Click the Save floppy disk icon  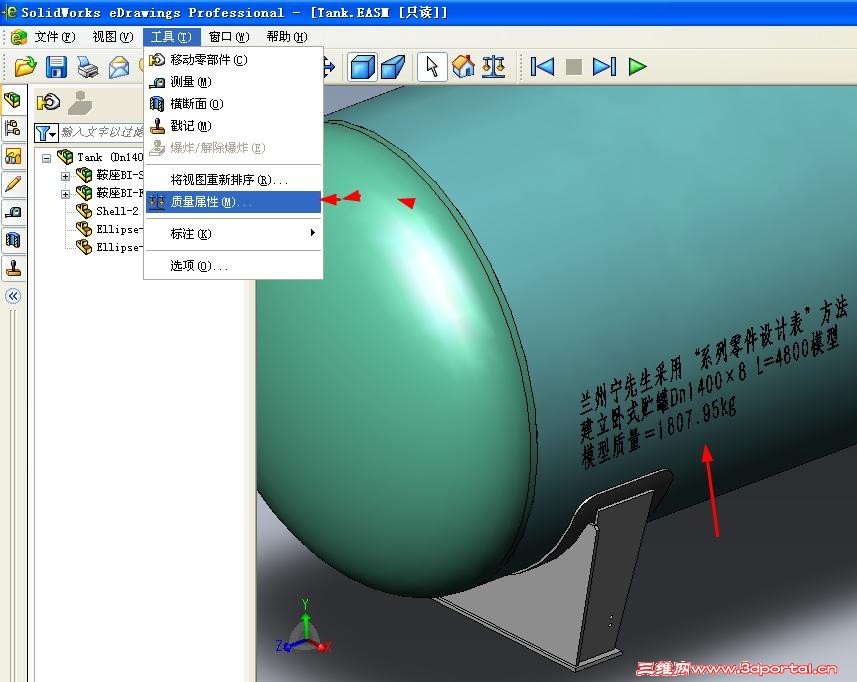(x=56, y=67)
